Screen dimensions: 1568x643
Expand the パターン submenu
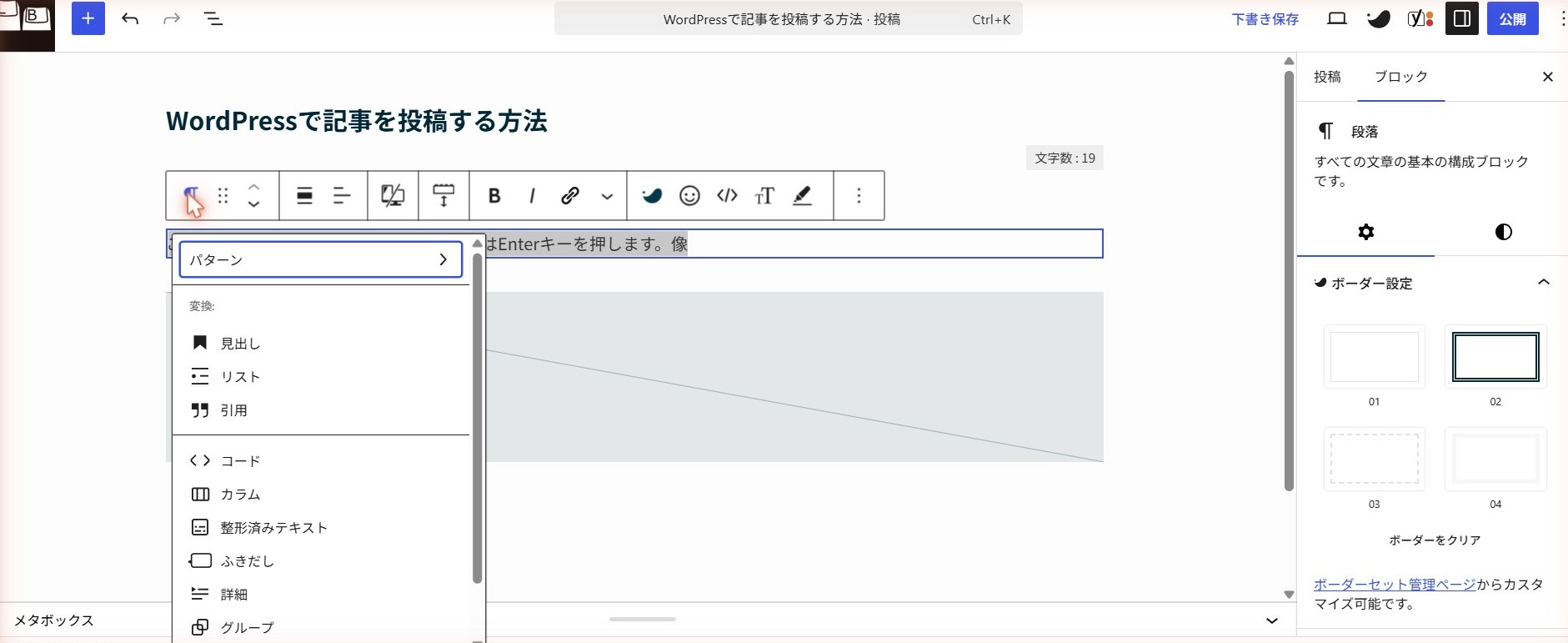(321, 259)
